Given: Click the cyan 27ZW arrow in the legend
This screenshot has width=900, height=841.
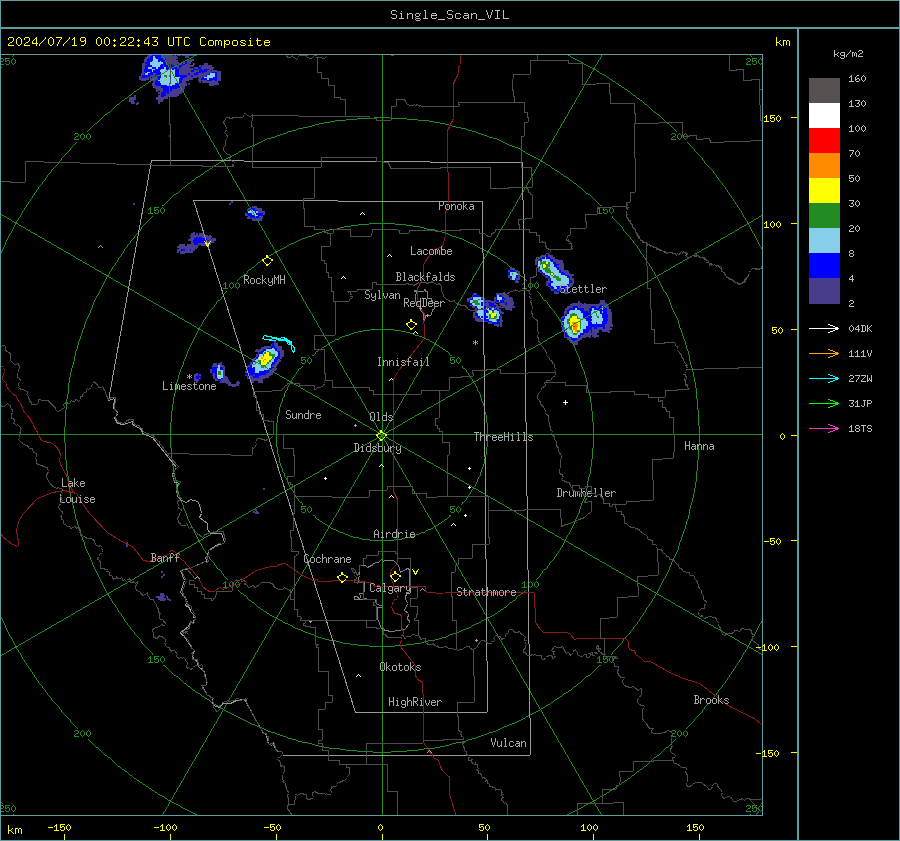Looking at the screenshot, I should [x=824, y=379].
